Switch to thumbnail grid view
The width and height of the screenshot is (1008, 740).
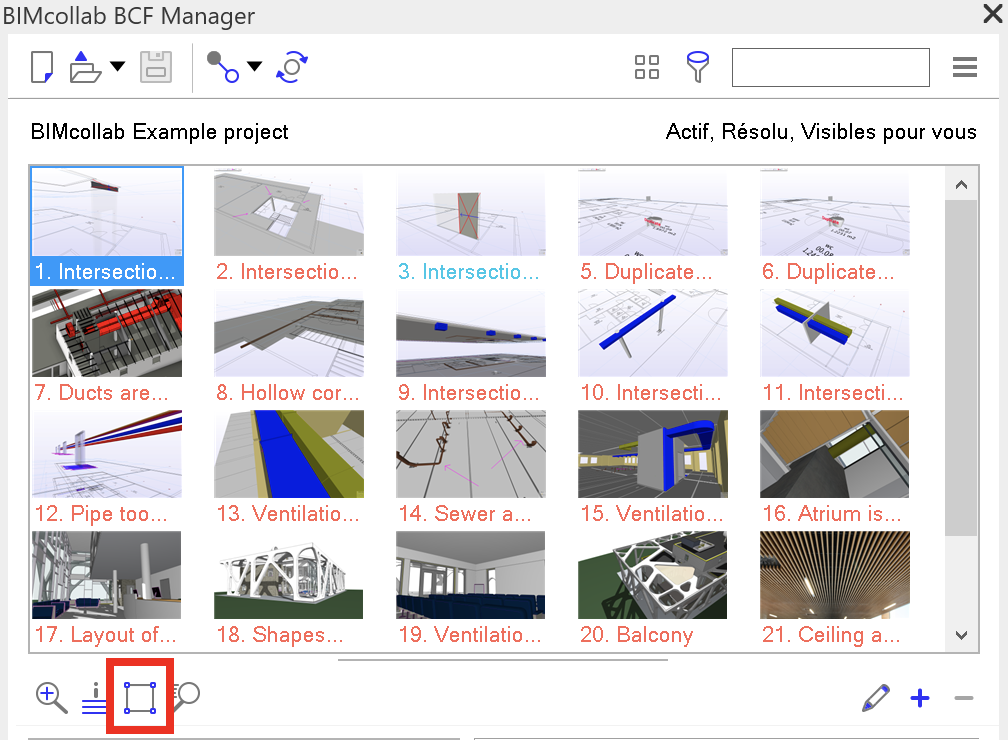point(647,67)
